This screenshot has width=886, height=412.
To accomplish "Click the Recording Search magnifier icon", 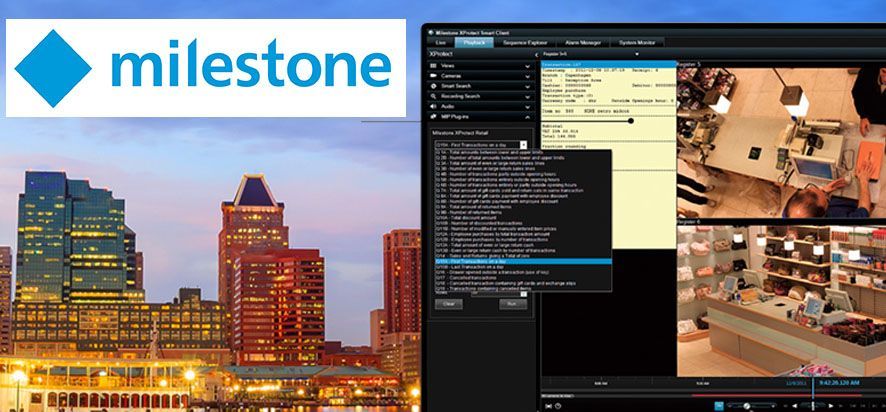I will point(433,96).
